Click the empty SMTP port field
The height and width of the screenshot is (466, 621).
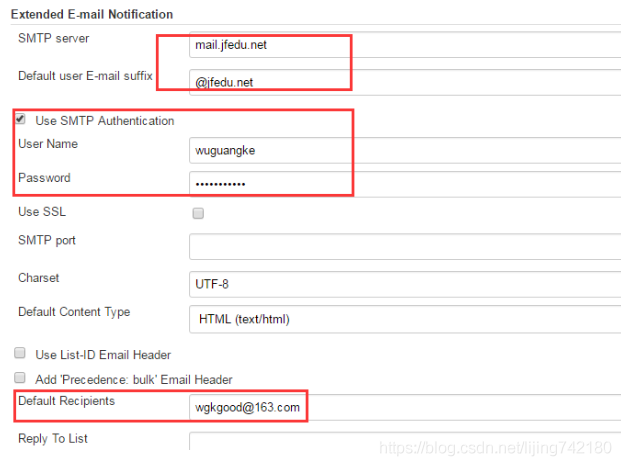pos(400,246)
